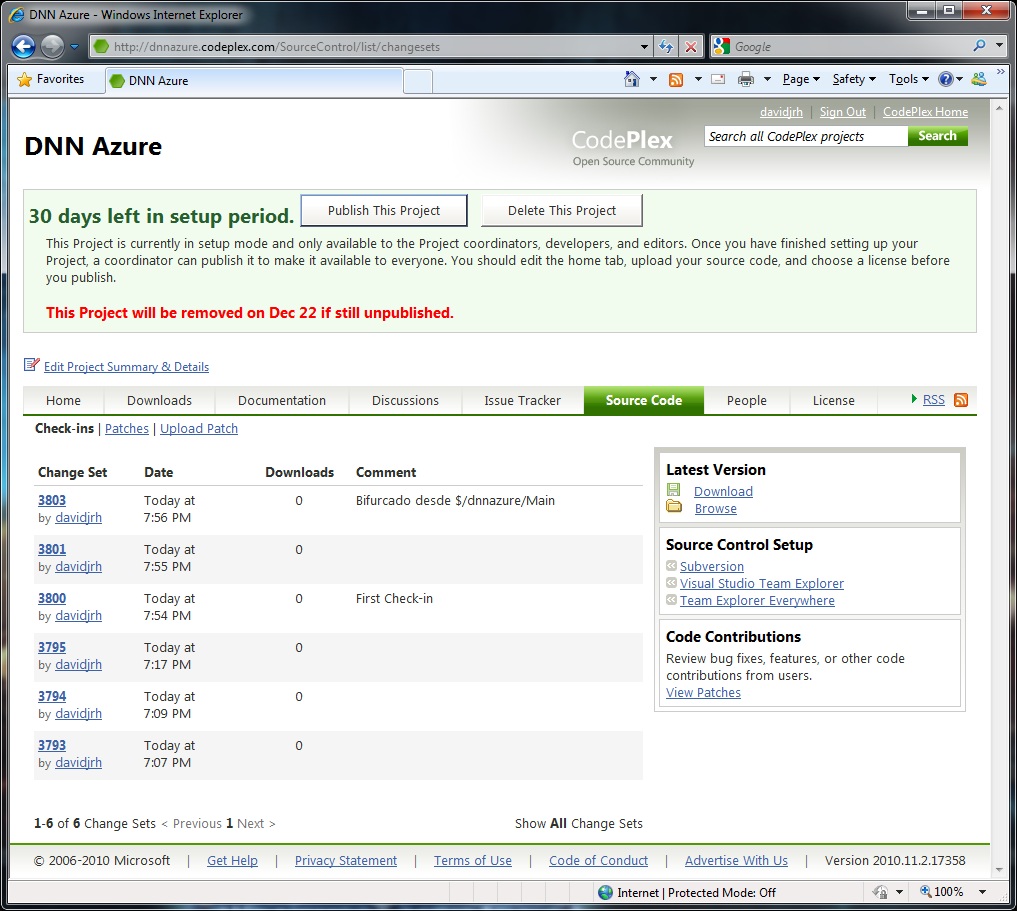Open the Safety menu
Screen dimensions: 1017x911
click(x=854, y=79)
